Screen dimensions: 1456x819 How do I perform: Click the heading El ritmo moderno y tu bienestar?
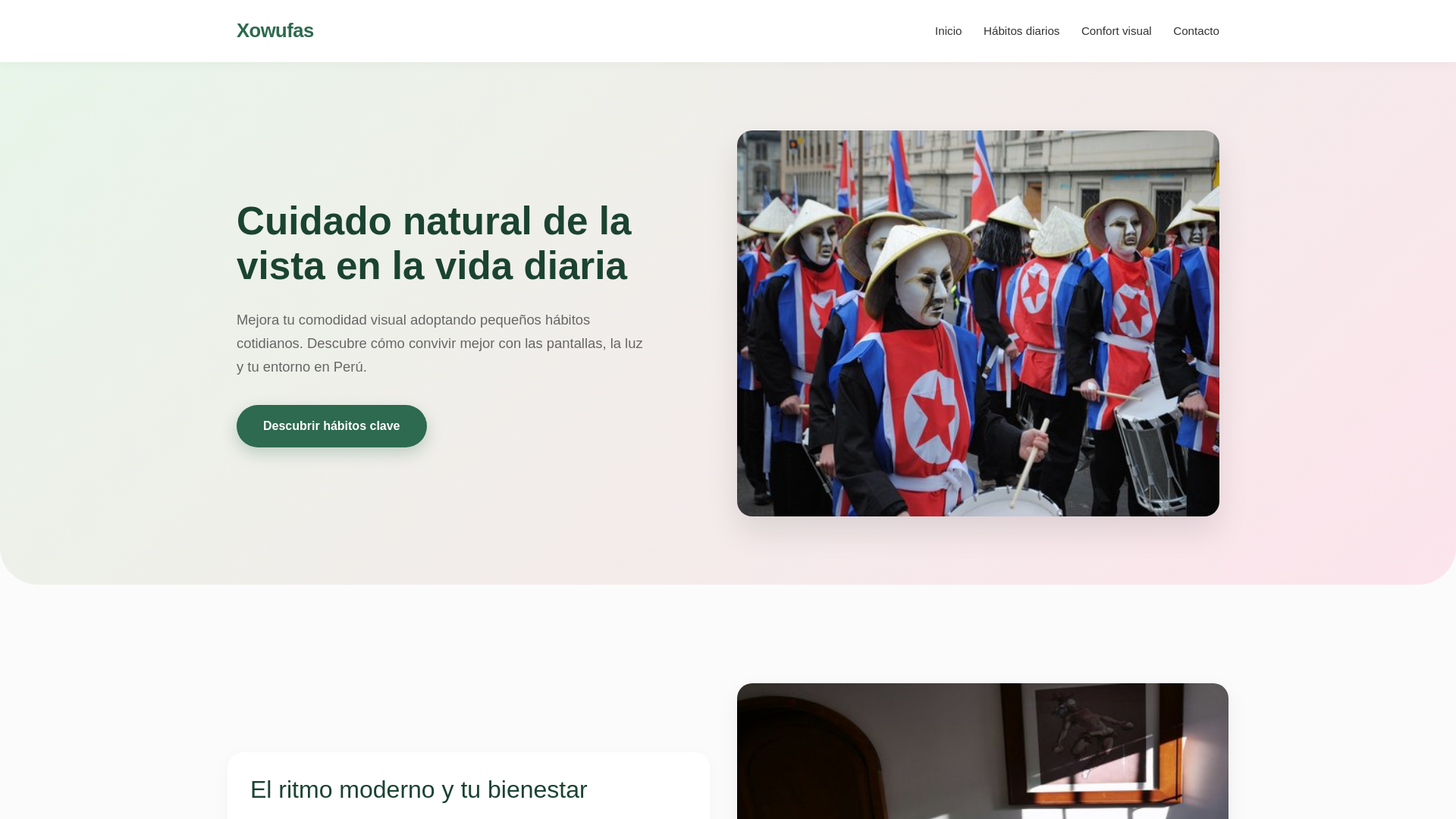point(419,789)
